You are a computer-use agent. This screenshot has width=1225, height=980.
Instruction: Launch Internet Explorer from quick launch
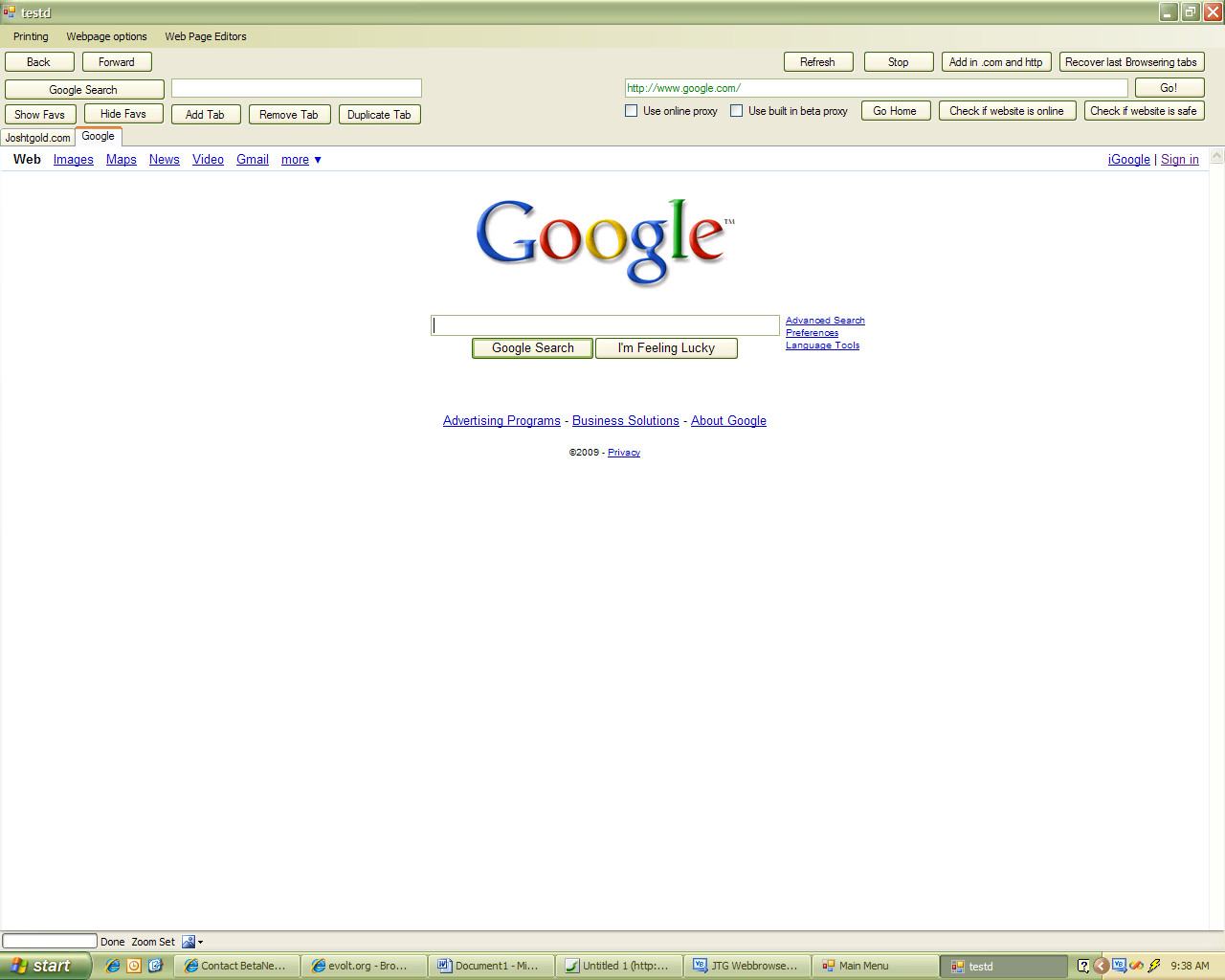(113, 966)
